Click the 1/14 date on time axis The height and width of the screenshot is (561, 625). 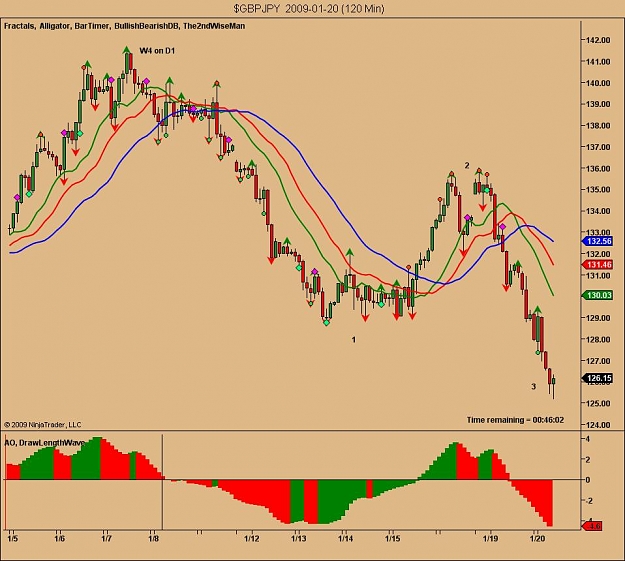(346, 539)
